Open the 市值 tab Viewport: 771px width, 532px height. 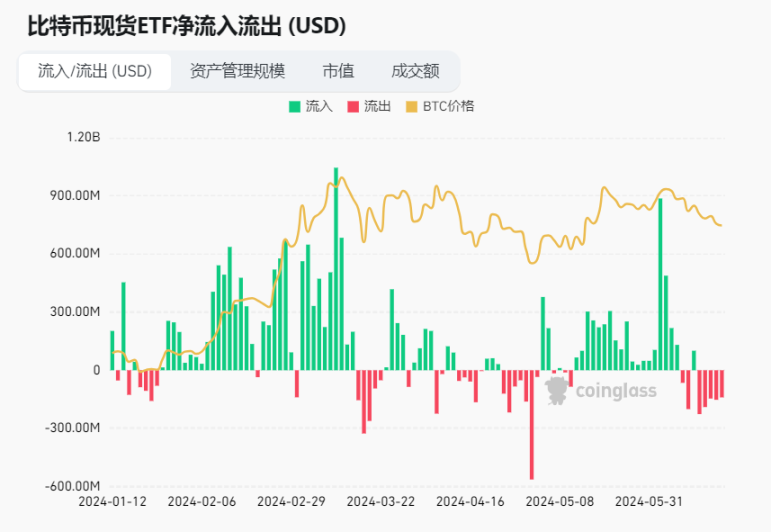(338, 71)
